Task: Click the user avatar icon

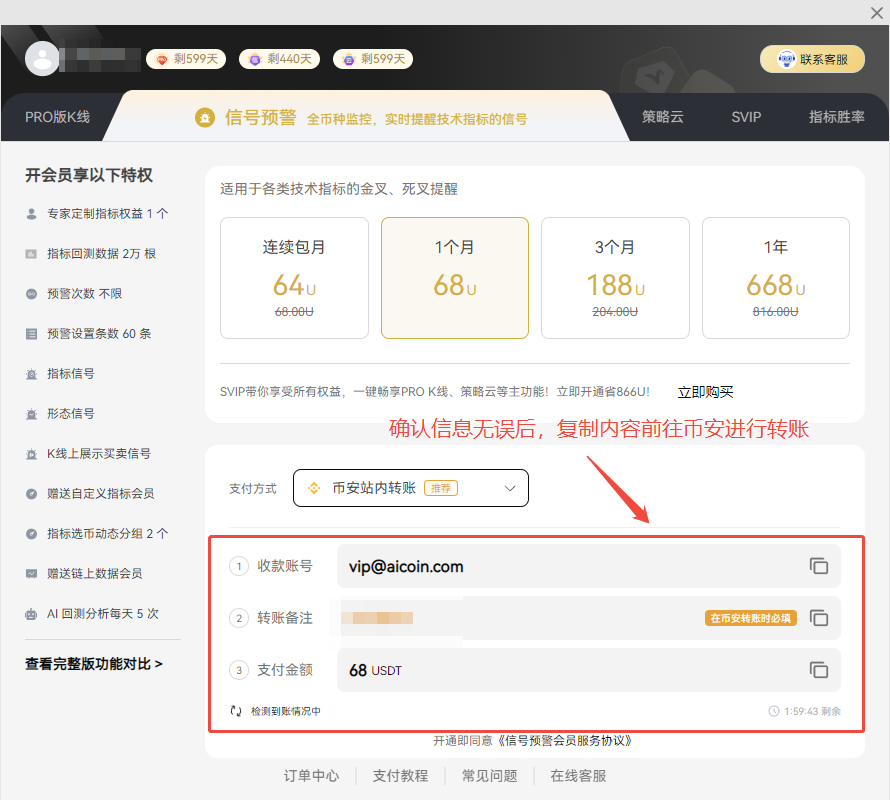Action: click(x=43, y=59)
